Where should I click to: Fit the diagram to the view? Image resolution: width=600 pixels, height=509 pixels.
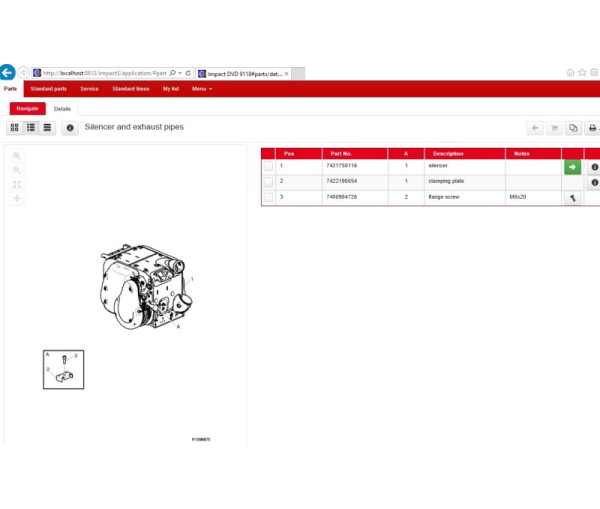[17, 184]
